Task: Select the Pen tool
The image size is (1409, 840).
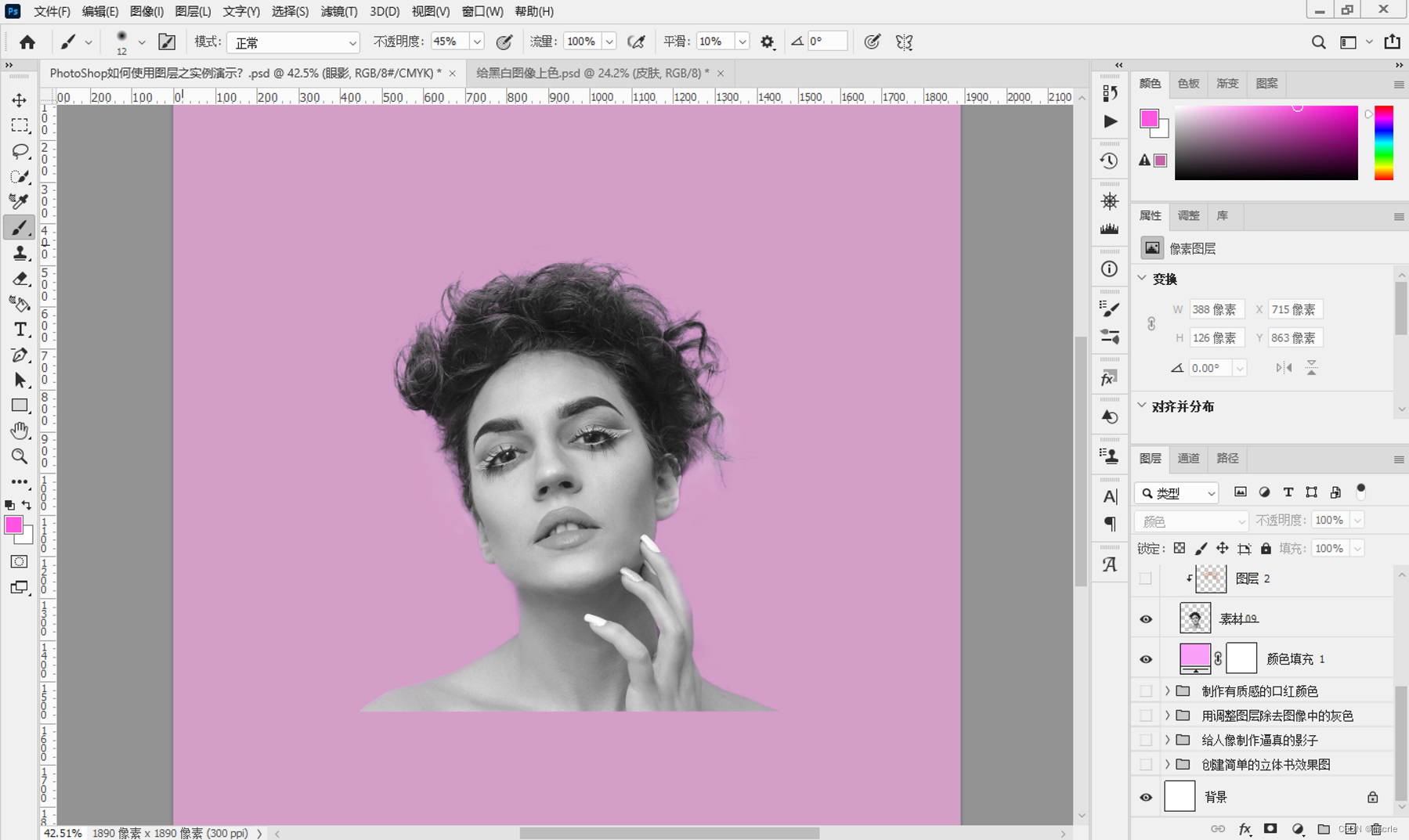Action: click(20, 355)
